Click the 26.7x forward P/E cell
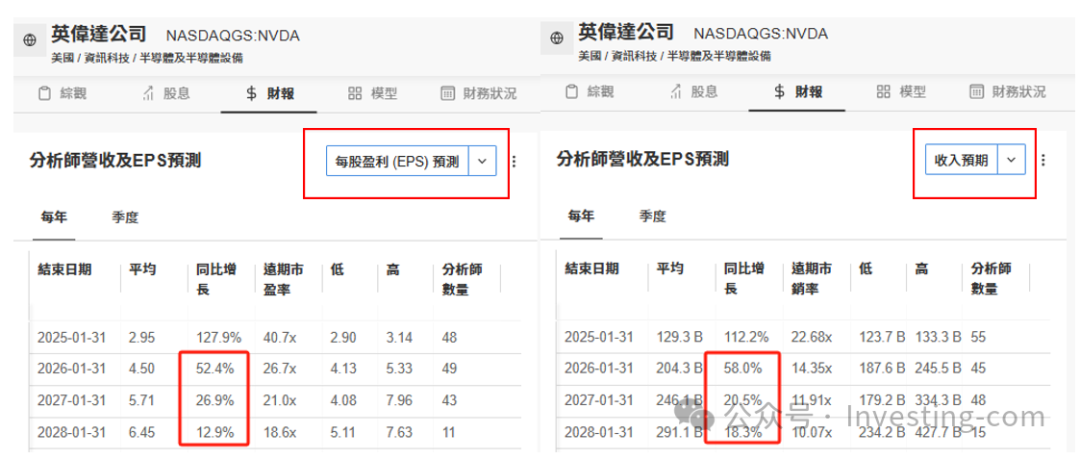This screenshot has width=1080, height=459. (278, 369)
